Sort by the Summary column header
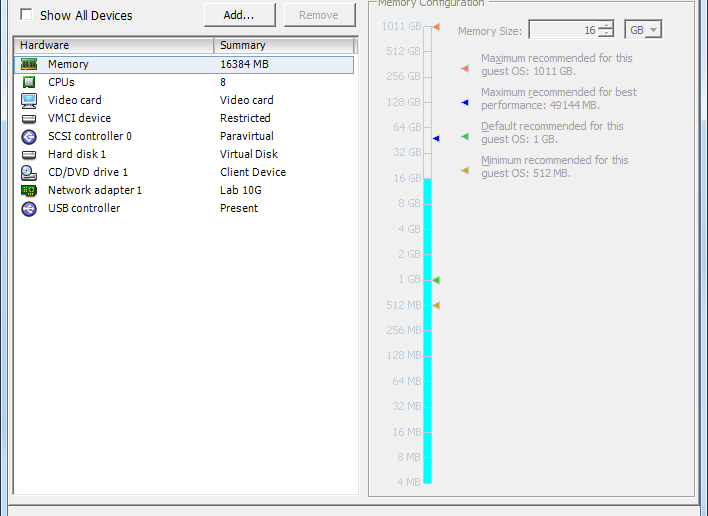 click(284, 45)
